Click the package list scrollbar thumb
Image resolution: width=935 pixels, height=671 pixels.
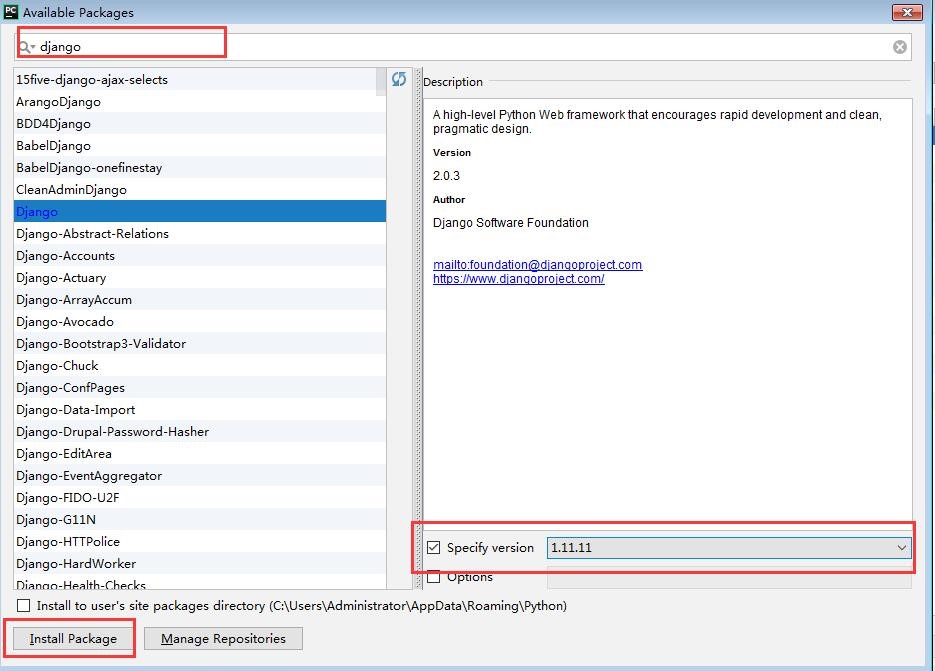coord(381,82)
